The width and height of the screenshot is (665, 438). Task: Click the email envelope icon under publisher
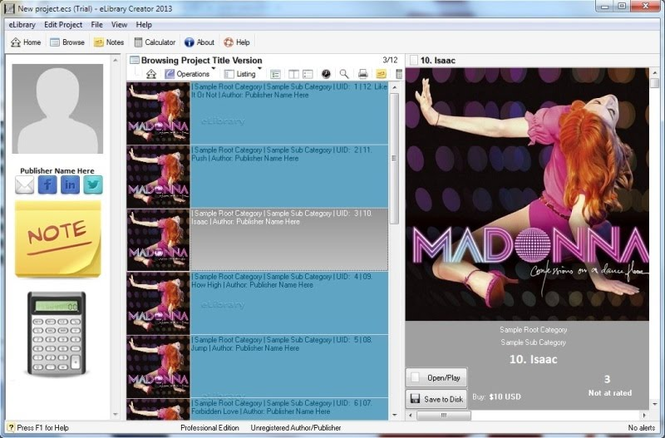tap(25, 185)
